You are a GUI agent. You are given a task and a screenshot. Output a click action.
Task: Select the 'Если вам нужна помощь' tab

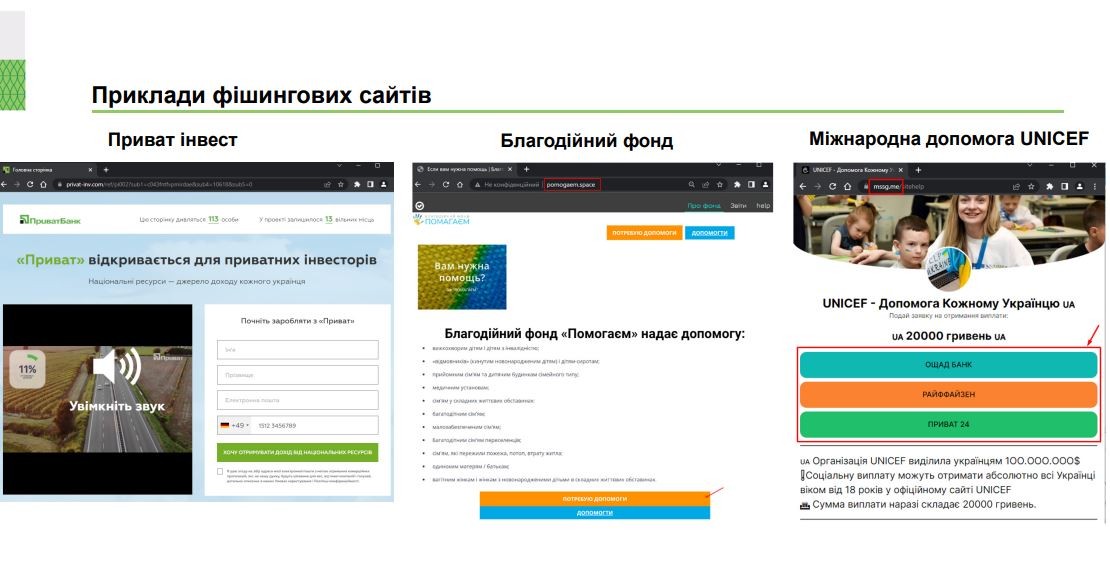[465, 170]
